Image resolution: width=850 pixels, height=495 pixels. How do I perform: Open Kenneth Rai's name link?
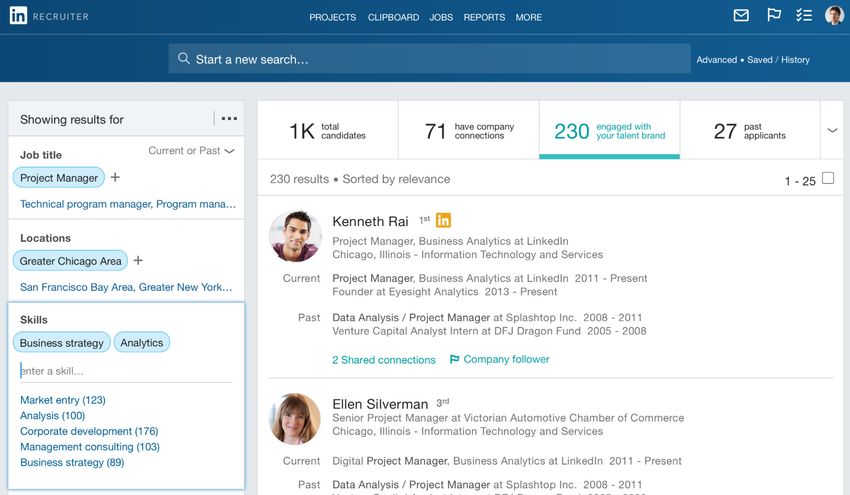tap(370, 221)
